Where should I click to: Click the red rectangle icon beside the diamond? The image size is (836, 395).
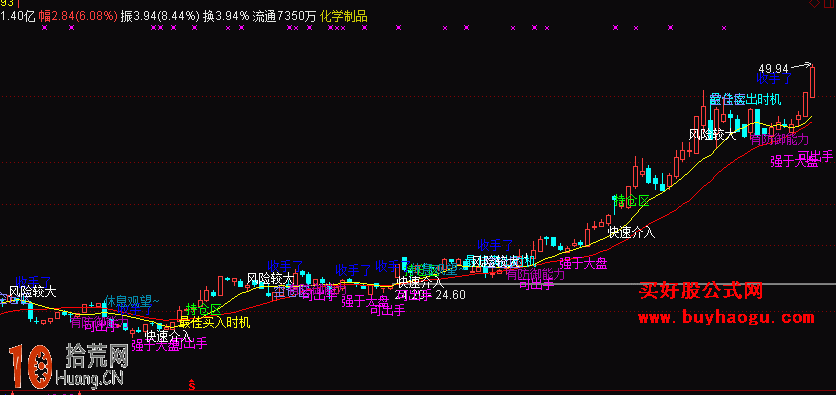[x=829, y=3]
